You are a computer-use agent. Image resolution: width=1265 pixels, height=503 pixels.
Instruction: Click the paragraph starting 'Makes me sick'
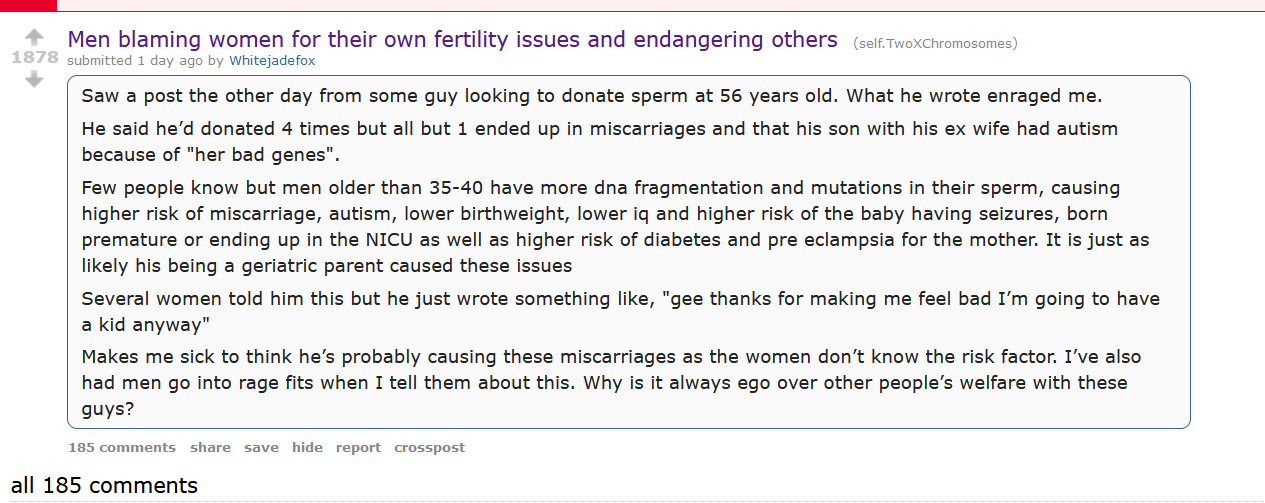[611, 382]
